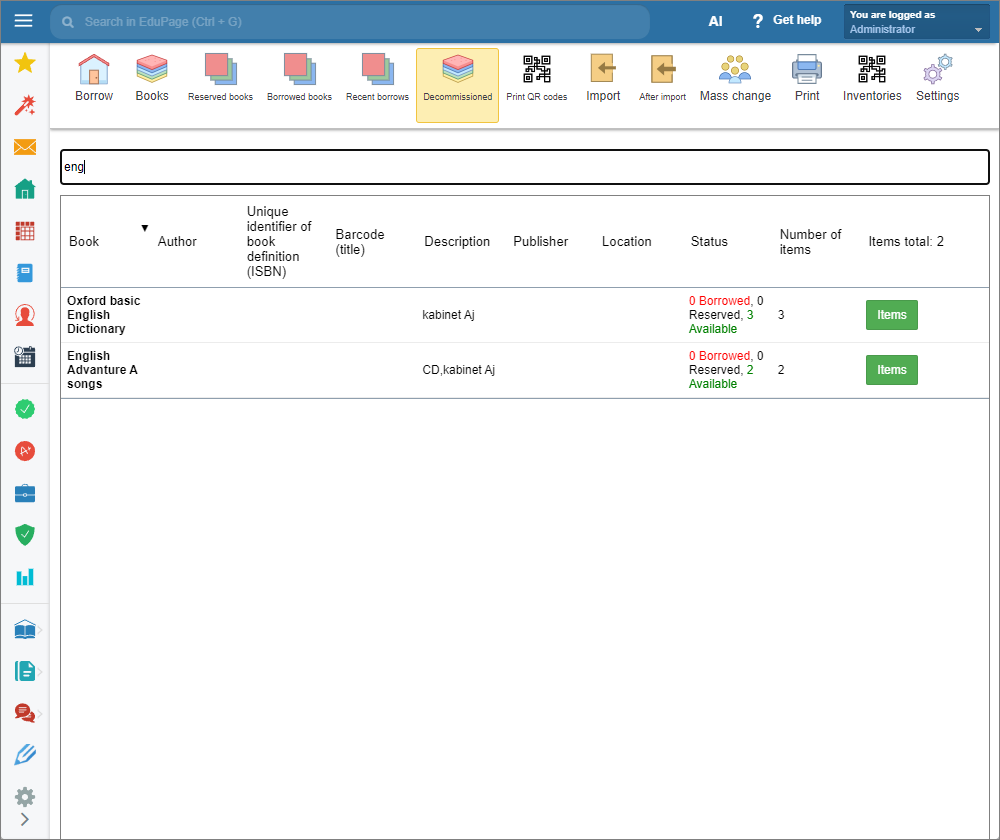This screenshot has height=840, width=1000.
Task: Click the Get help link
Action: pyautogui.click(x=786, y=21)
